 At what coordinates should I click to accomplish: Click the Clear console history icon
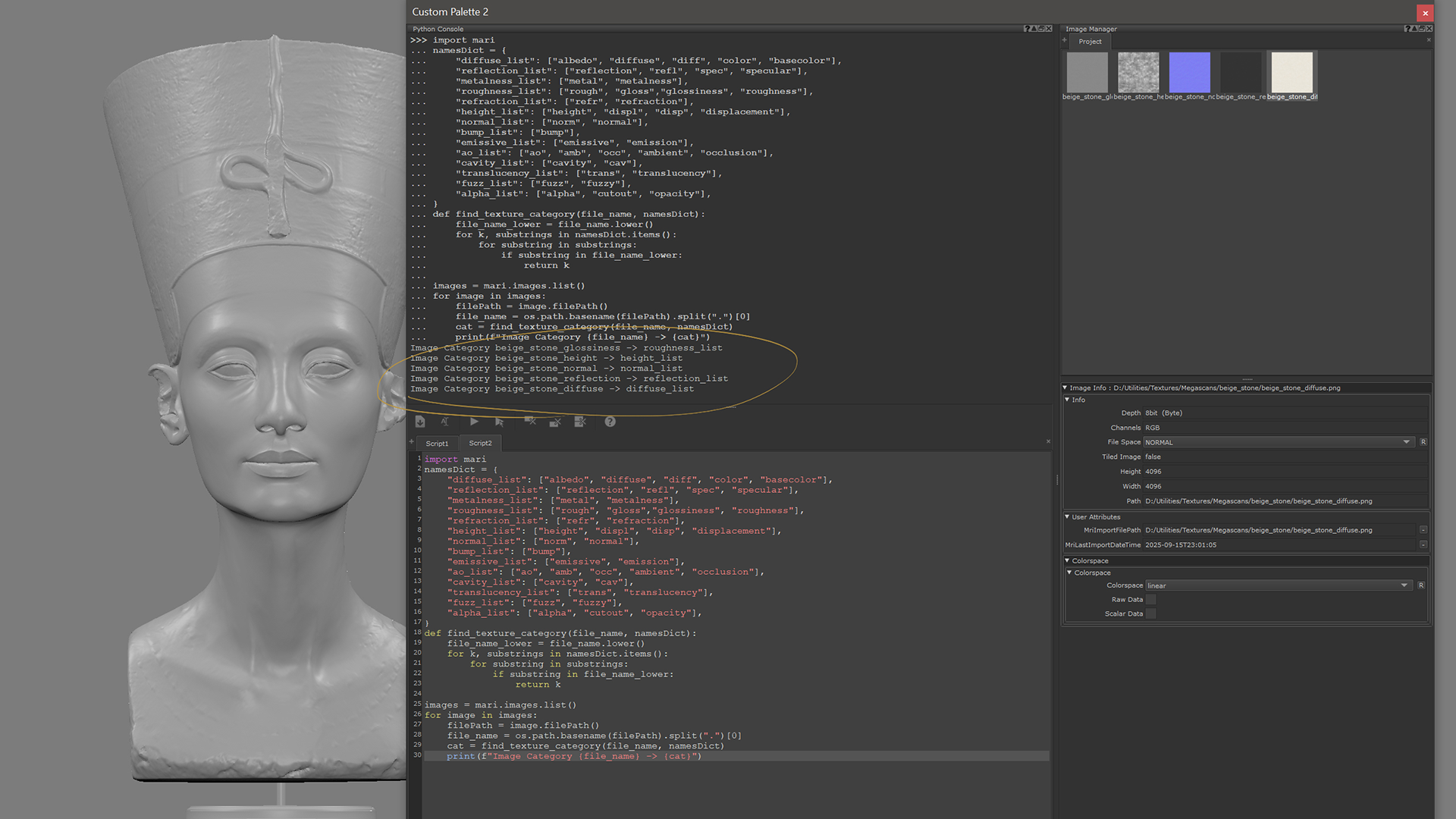(531, 422)
